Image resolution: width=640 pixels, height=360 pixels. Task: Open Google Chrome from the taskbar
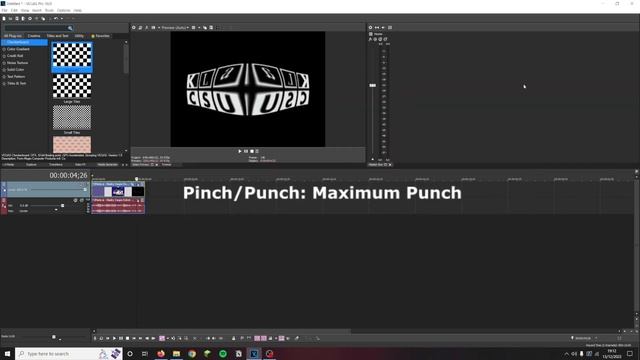(192, 353)
